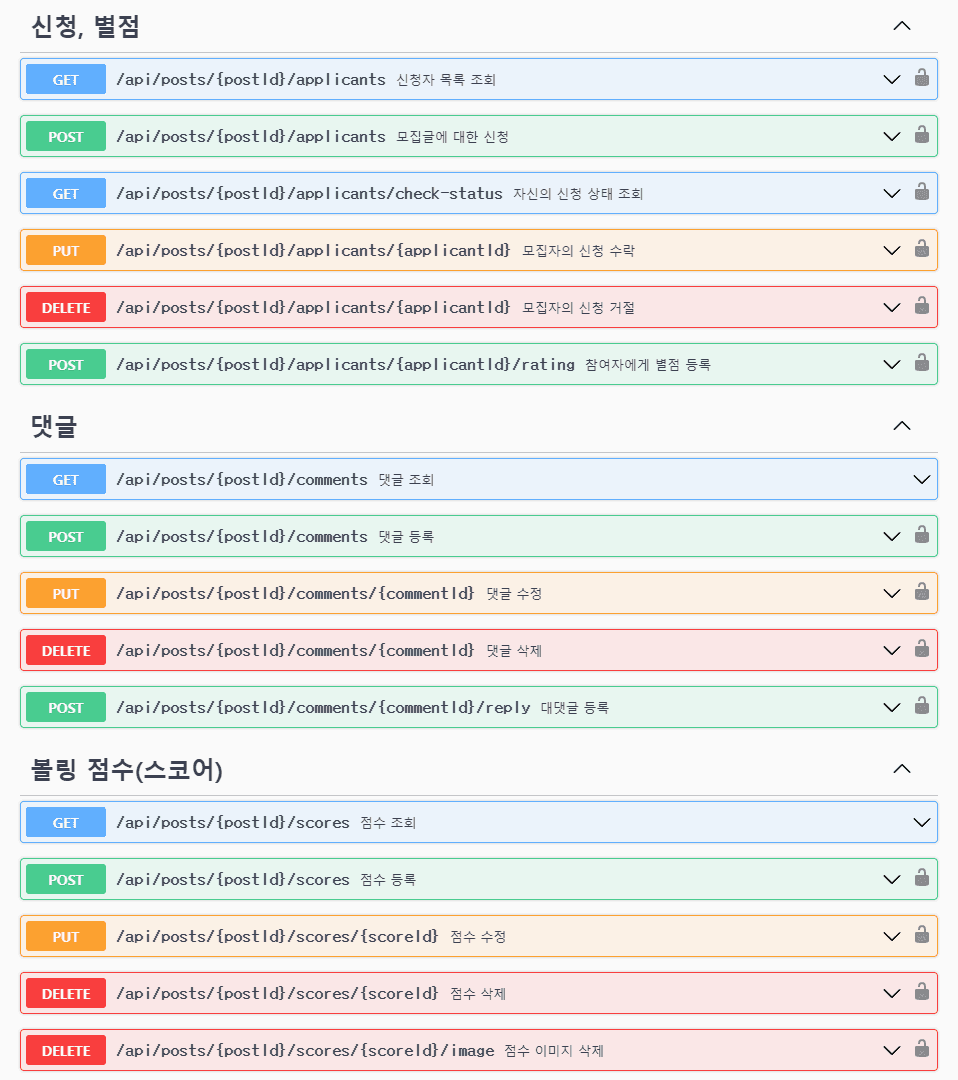958x1080 pixels.
Task: Click GET badge for 신청자 목록 조회
Action: pyautogui.click(x=66, y=79)
